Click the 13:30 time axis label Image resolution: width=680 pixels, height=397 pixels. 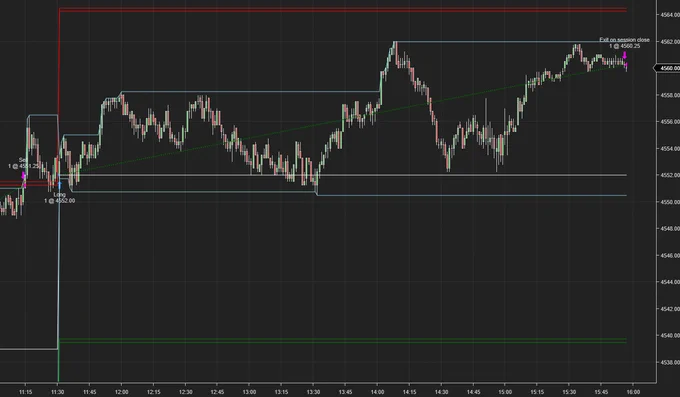(313, 392)
